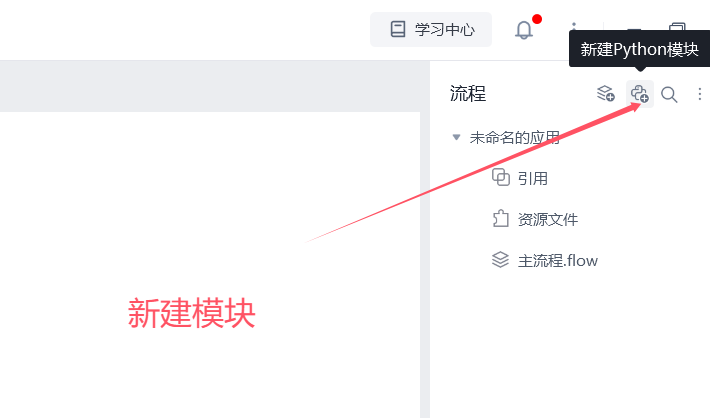Click the 主流程.flow stacked-layers icon

(500, 260)
